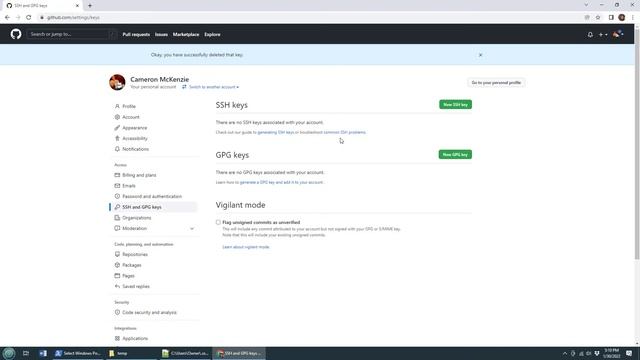This screenshot has width=640, height=360.
Task: Click the Accessibility sidebar icon
Action: coord(117,138)
